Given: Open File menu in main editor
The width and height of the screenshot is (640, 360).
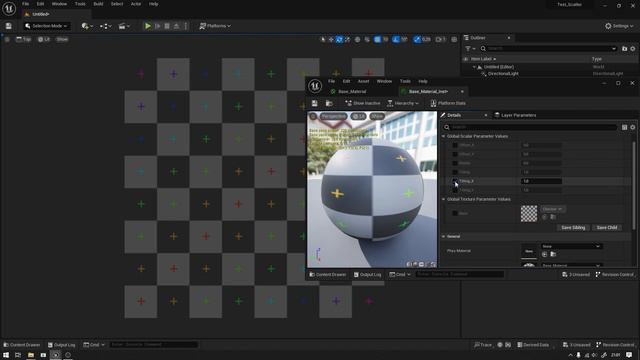Looking at the screenshot, I should (25, 4).
